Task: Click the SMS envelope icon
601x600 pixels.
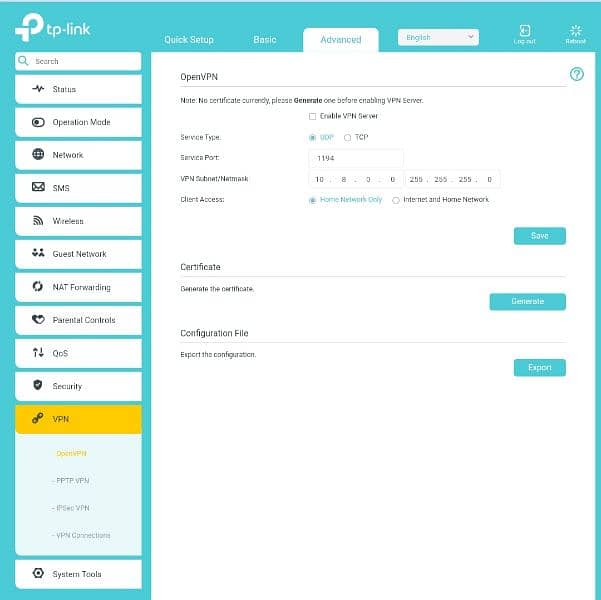Action: 38,187
